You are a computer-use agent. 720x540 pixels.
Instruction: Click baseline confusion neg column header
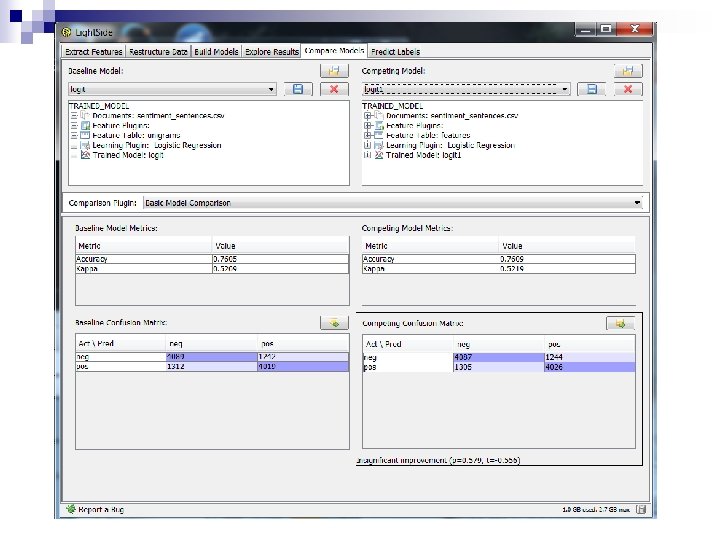coord(211,343)
